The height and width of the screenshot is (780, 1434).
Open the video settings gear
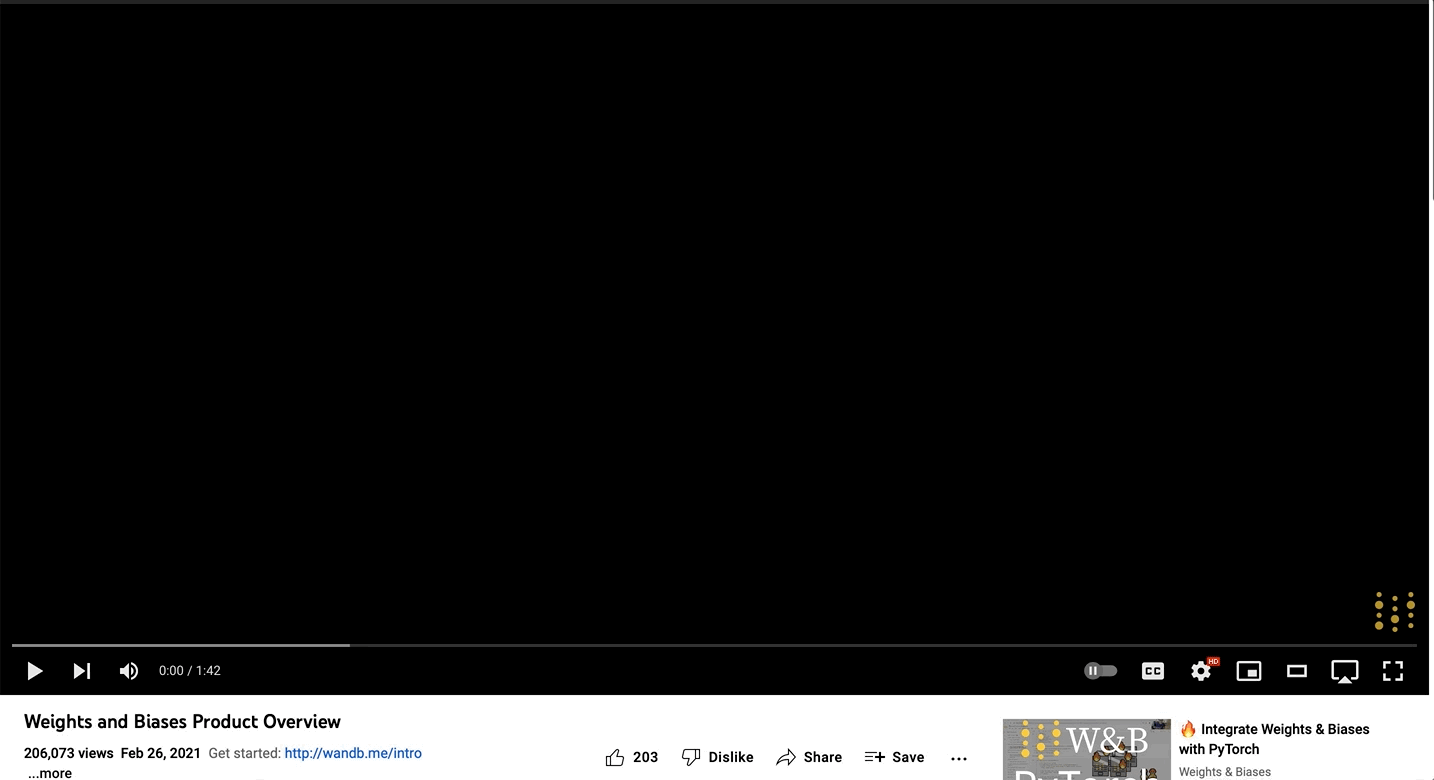[1200, 671]
